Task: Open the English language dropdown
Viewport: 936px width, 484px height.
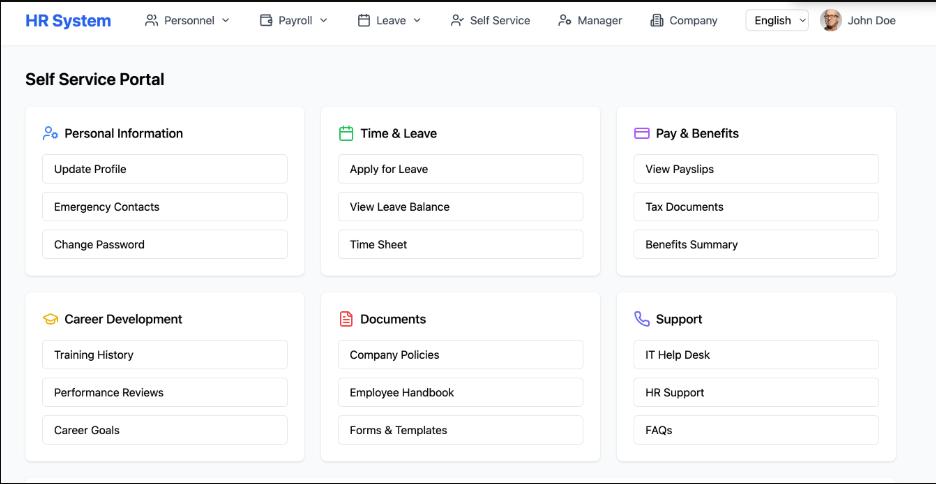Action: tap(777, 20)
